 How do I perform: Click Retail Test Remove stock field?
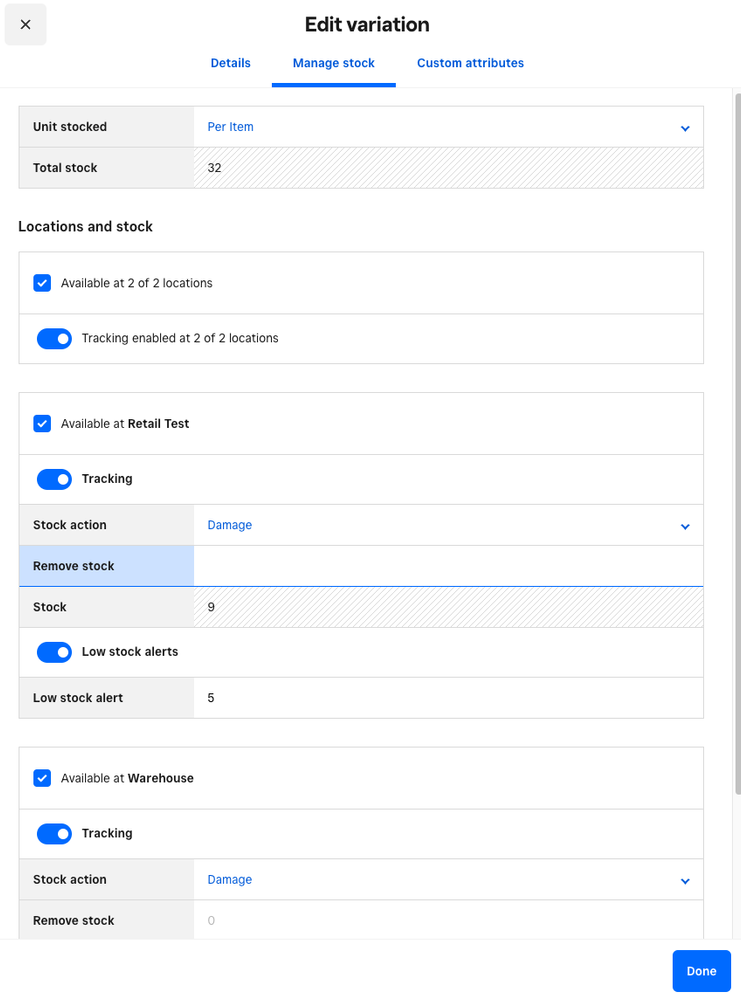click(x=448, y=566)
